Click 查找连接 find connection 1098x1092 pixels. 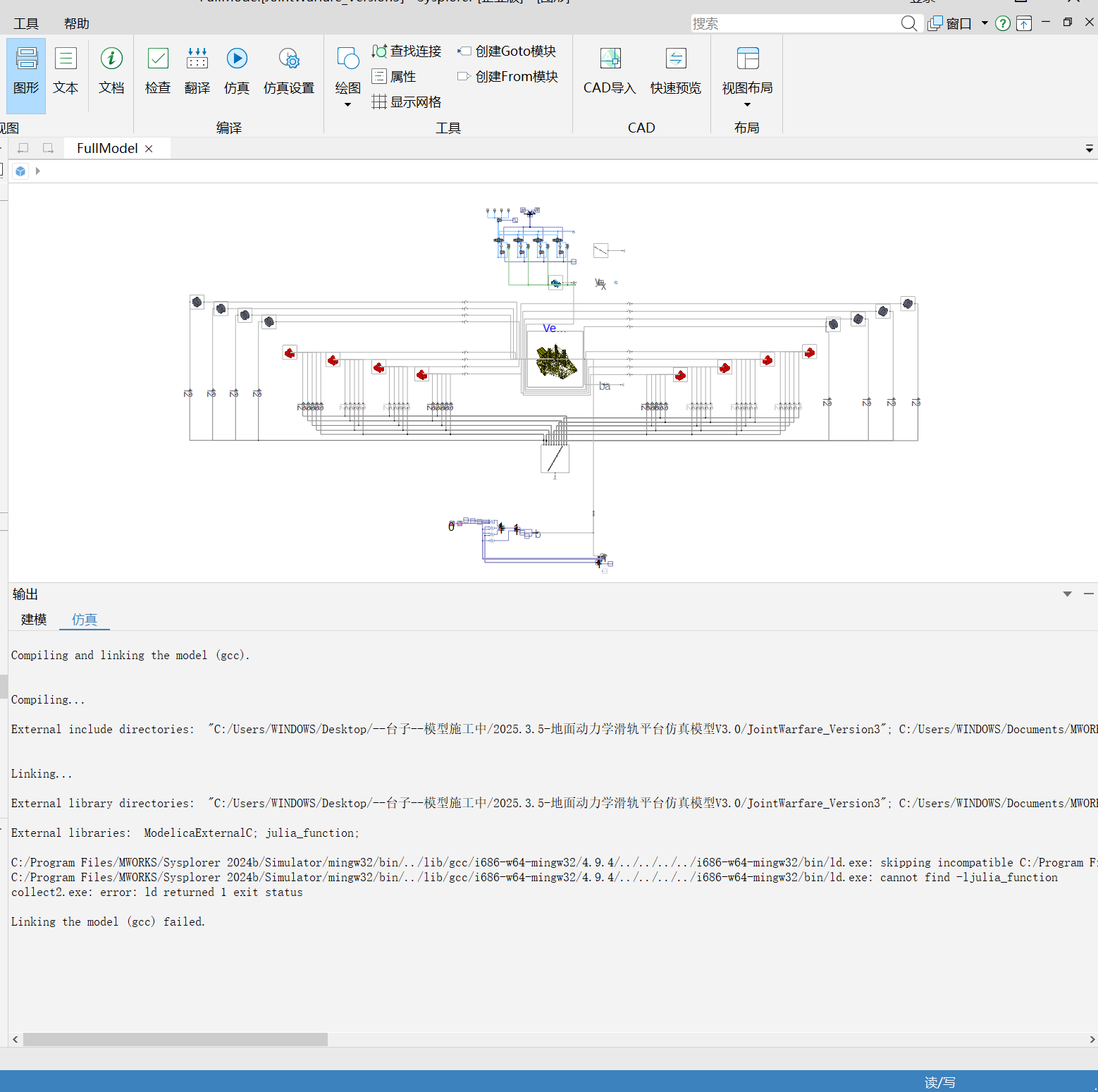[x=407, y=51]
